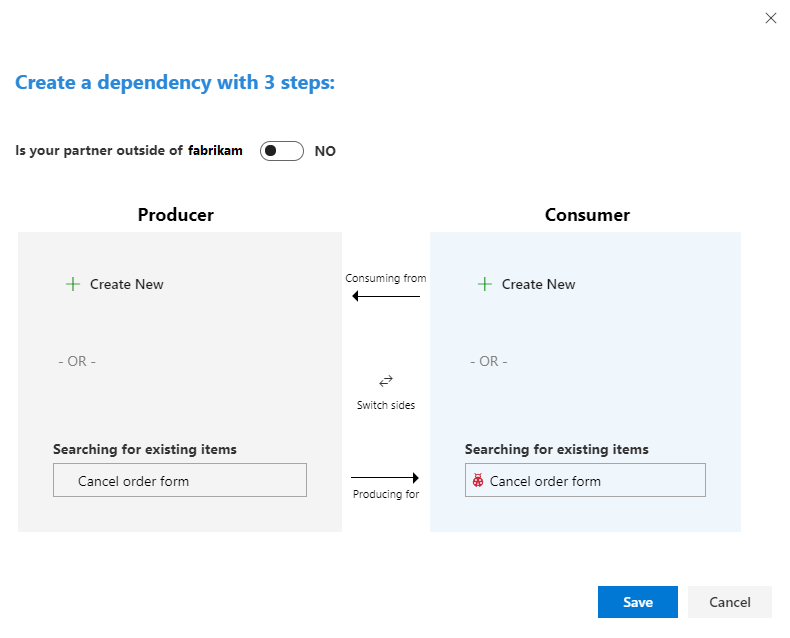The width and height of the screenshot is (790, 638).
Task: Click the NO label beside the toggle
Action: [325, 152]
